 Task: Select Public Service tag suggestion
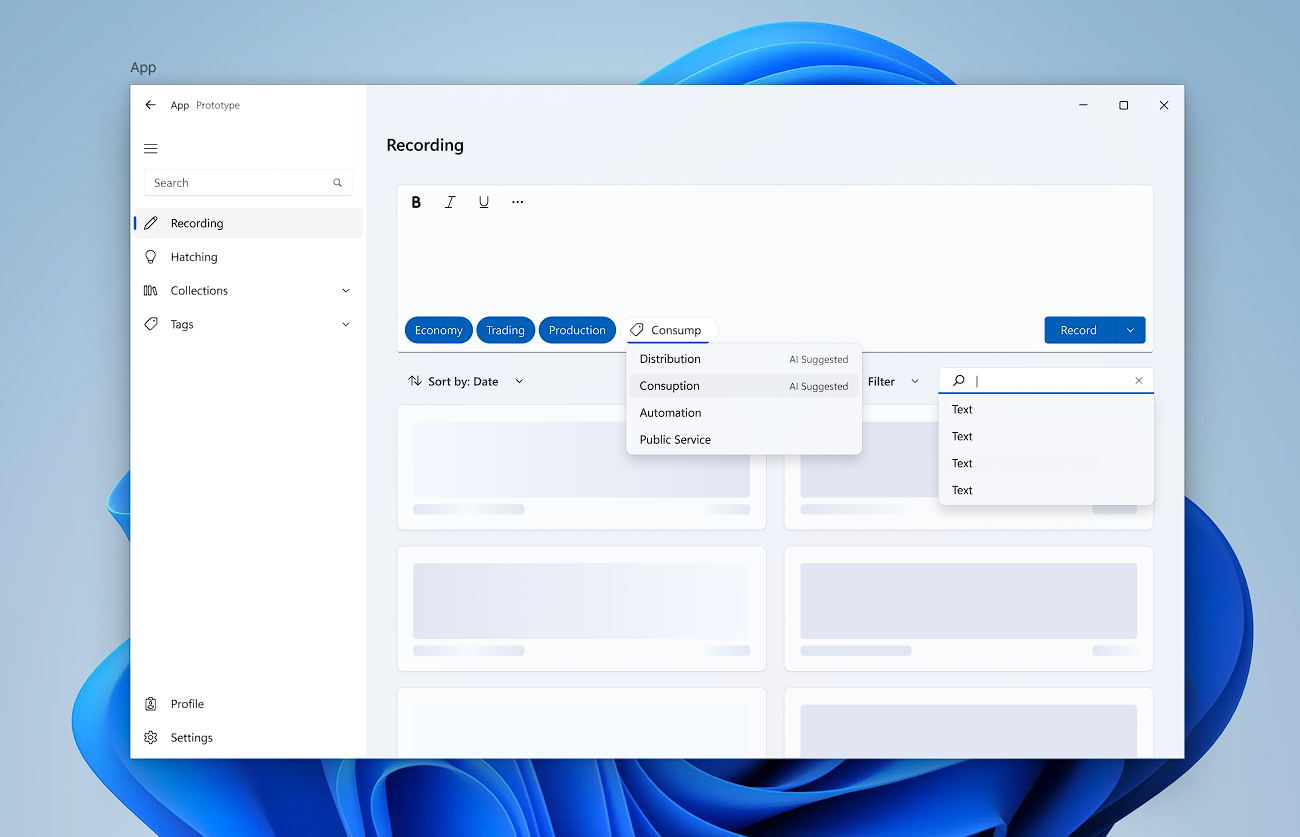tap(744, 440)
